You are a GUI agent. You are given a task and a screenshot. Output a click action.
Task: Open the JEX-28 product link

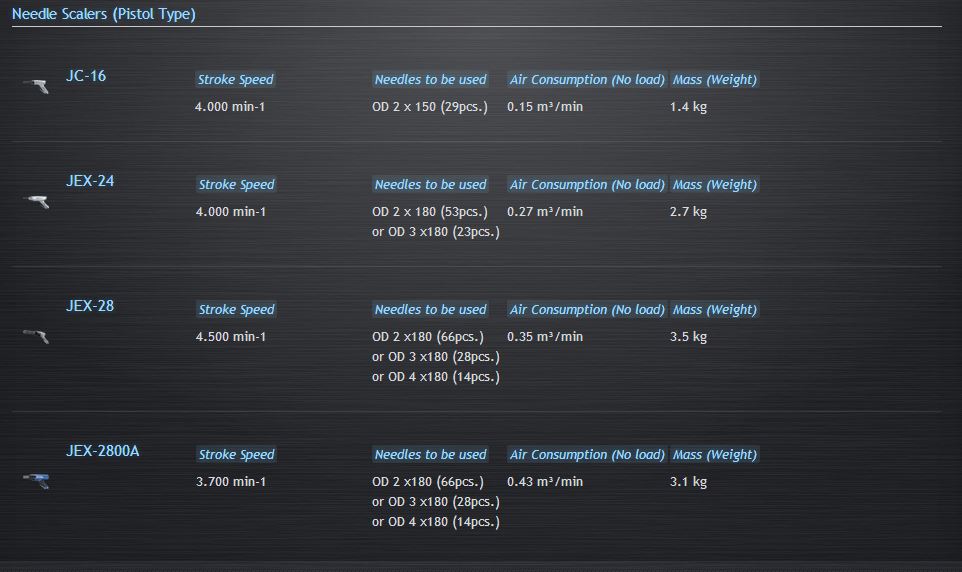(90, 306)
